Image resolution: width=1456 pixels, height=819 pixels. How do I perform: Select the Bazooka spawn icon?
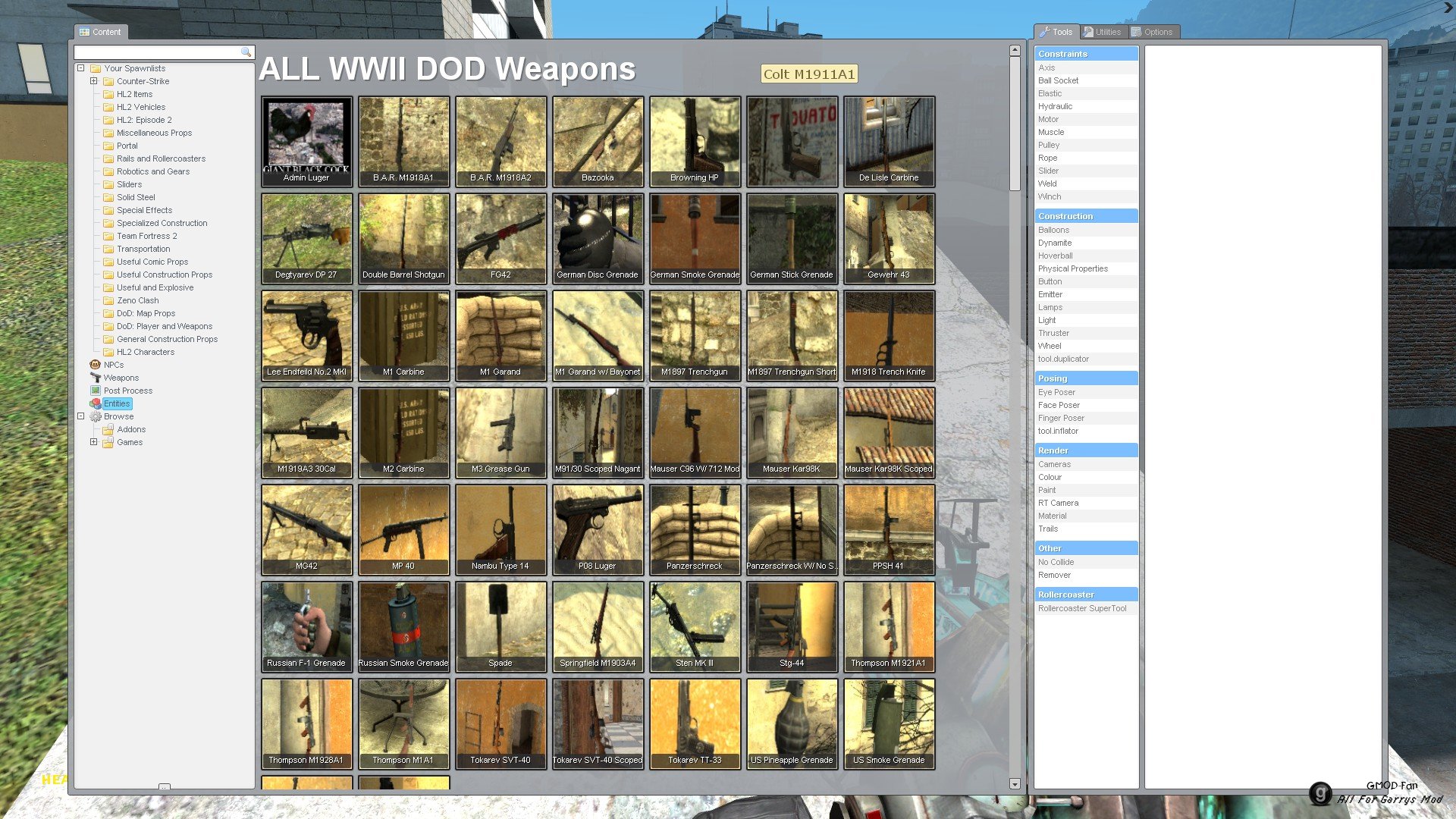click(x=598, y=141)
